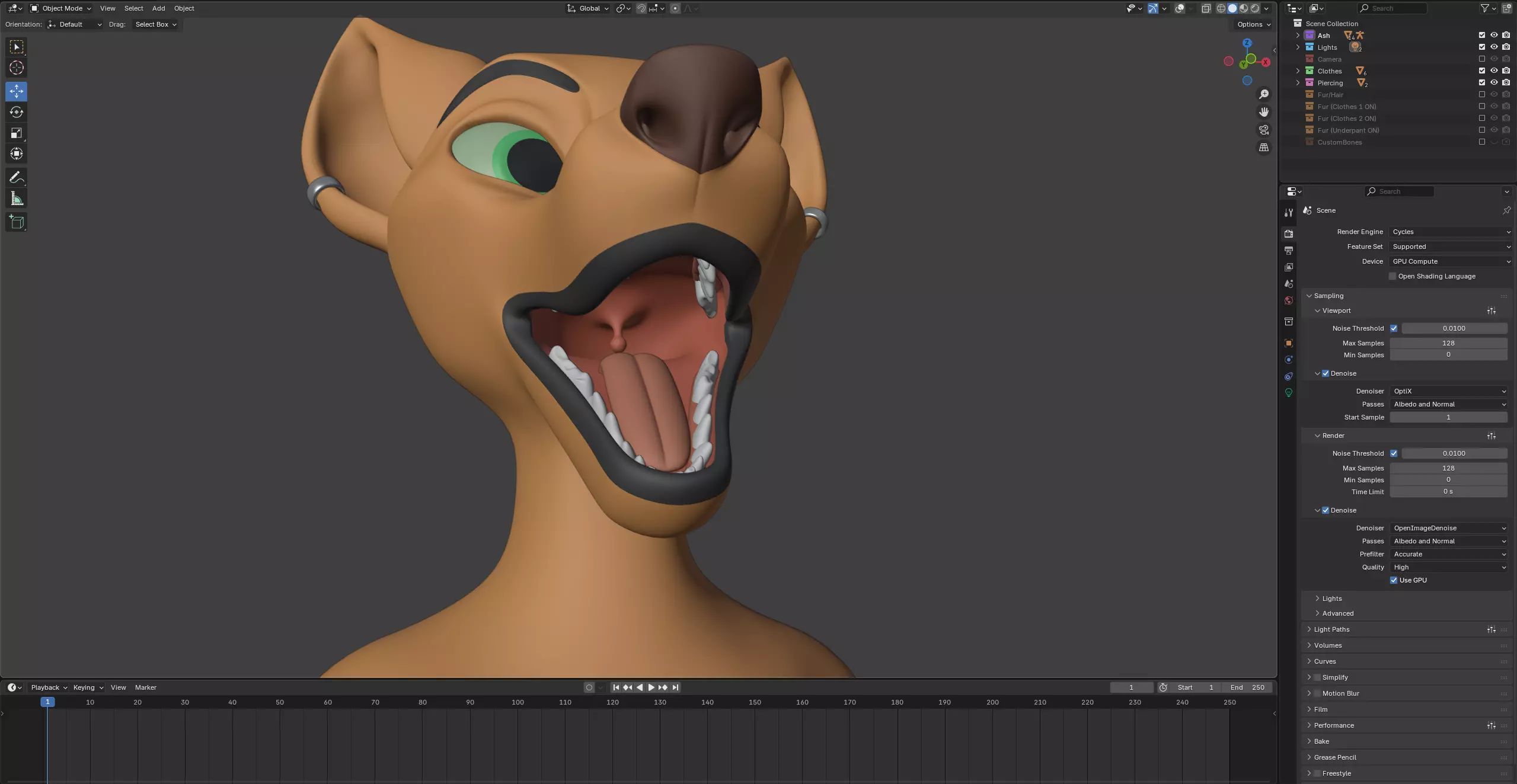The height and width of the screenshot is (784, 1517).
Task: Click the viewport pan hand icon
Action: pos(1264,112)
